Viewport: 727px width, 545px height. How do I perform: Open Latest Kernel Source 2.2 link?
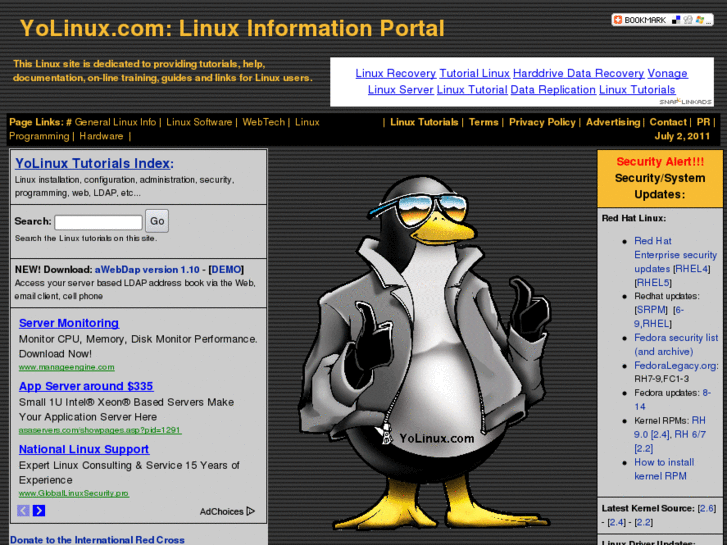point(643,522)
